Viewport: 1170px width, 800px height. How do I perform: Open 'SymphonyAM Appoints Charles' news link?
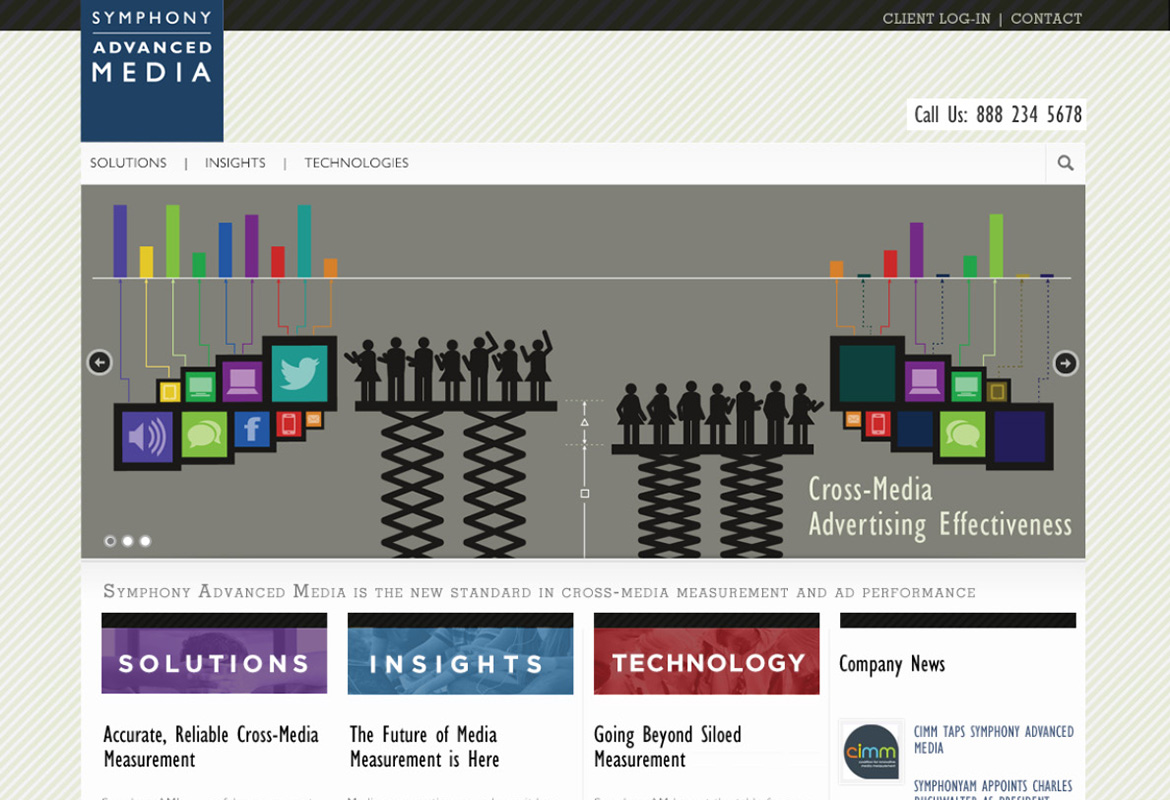(993, 790)
